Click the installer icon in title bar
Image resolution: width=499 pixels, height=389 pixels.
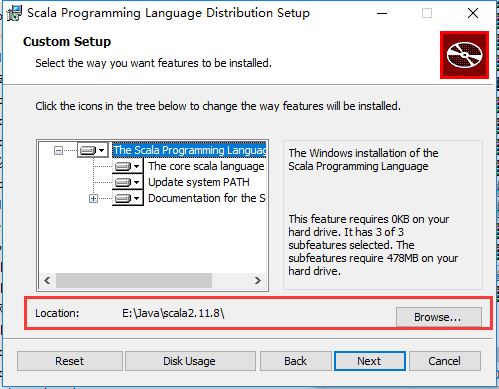point(14,13)
